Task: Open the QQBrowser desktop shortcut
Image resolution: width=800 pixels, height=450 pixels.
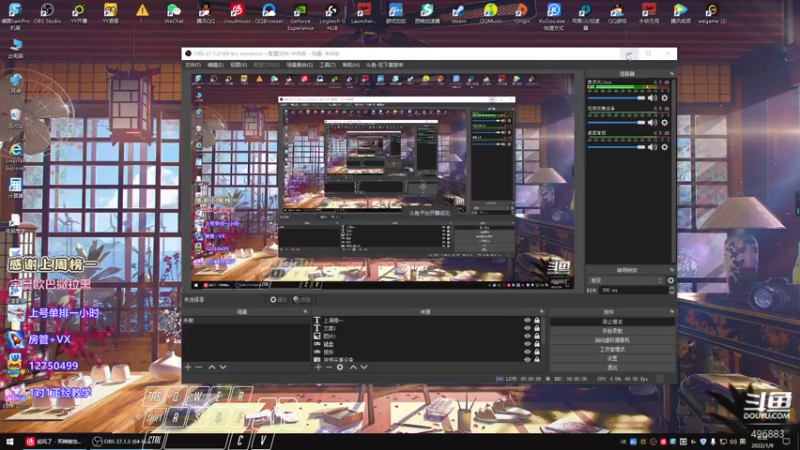Action: point(268,14)
